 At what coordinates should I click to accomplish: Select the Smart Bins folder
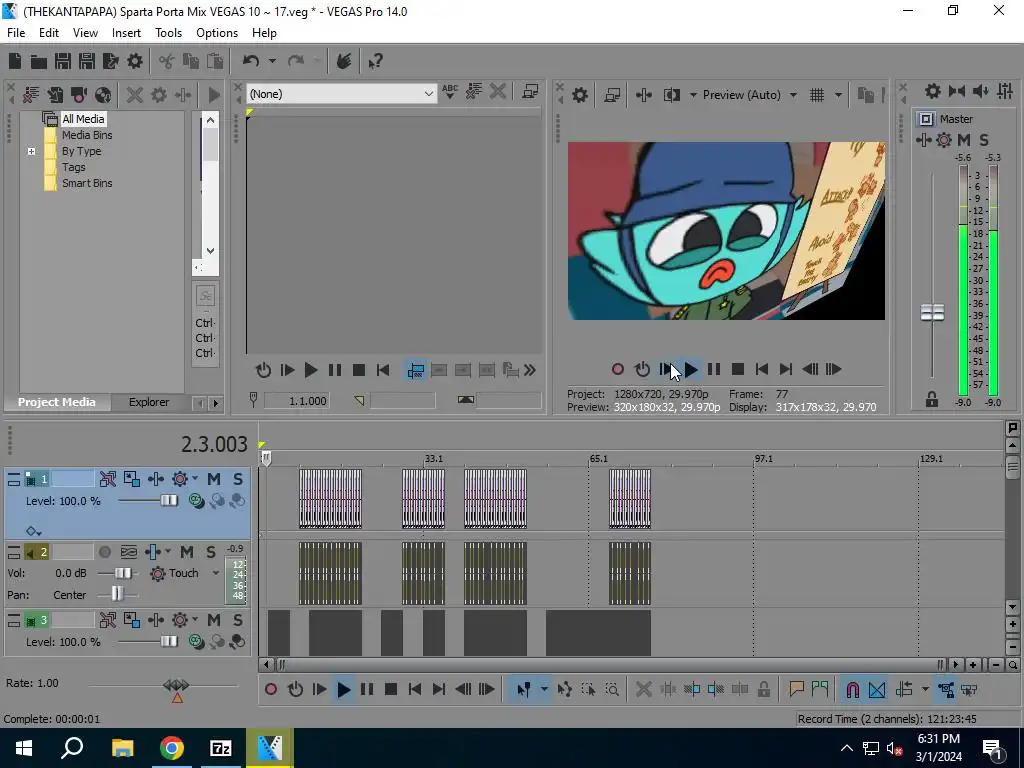pos(87,184)
